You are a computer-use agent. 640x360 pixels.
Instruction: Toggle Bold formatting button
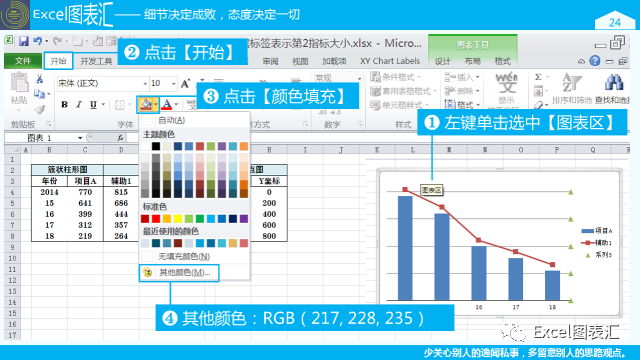point(64,104)
